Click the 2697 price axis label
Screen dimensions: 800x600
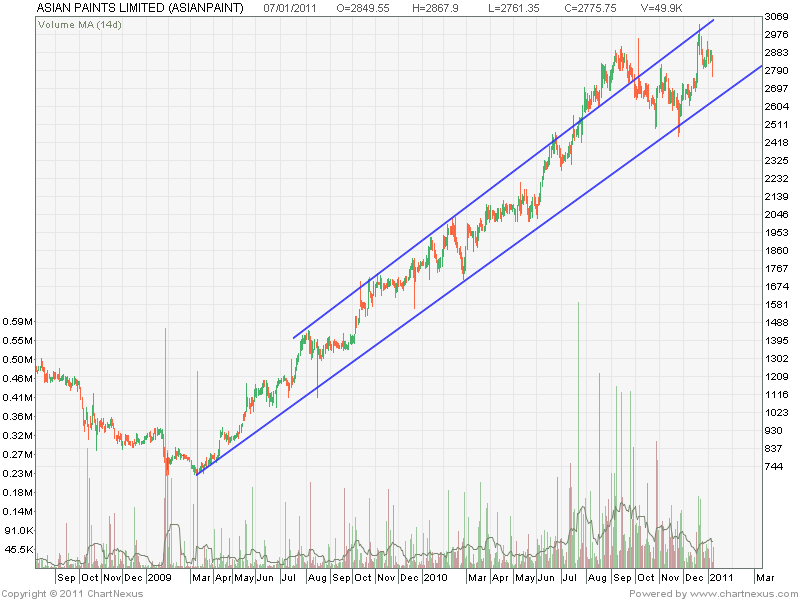tap(776, 88)
